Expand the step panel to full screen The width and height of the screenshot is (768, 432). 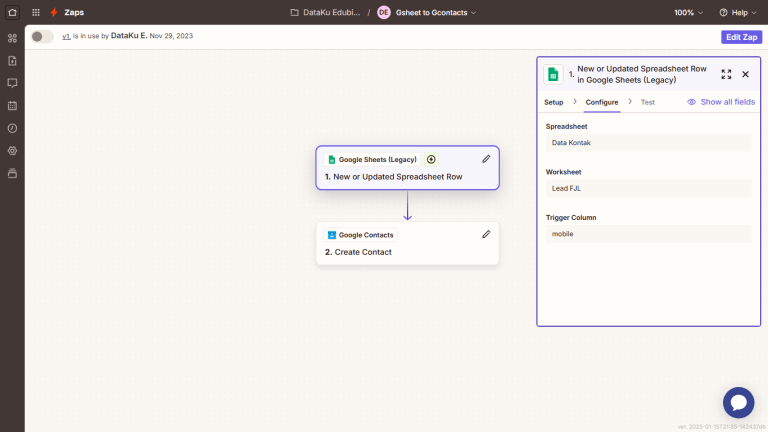click(x=726, y=74)
